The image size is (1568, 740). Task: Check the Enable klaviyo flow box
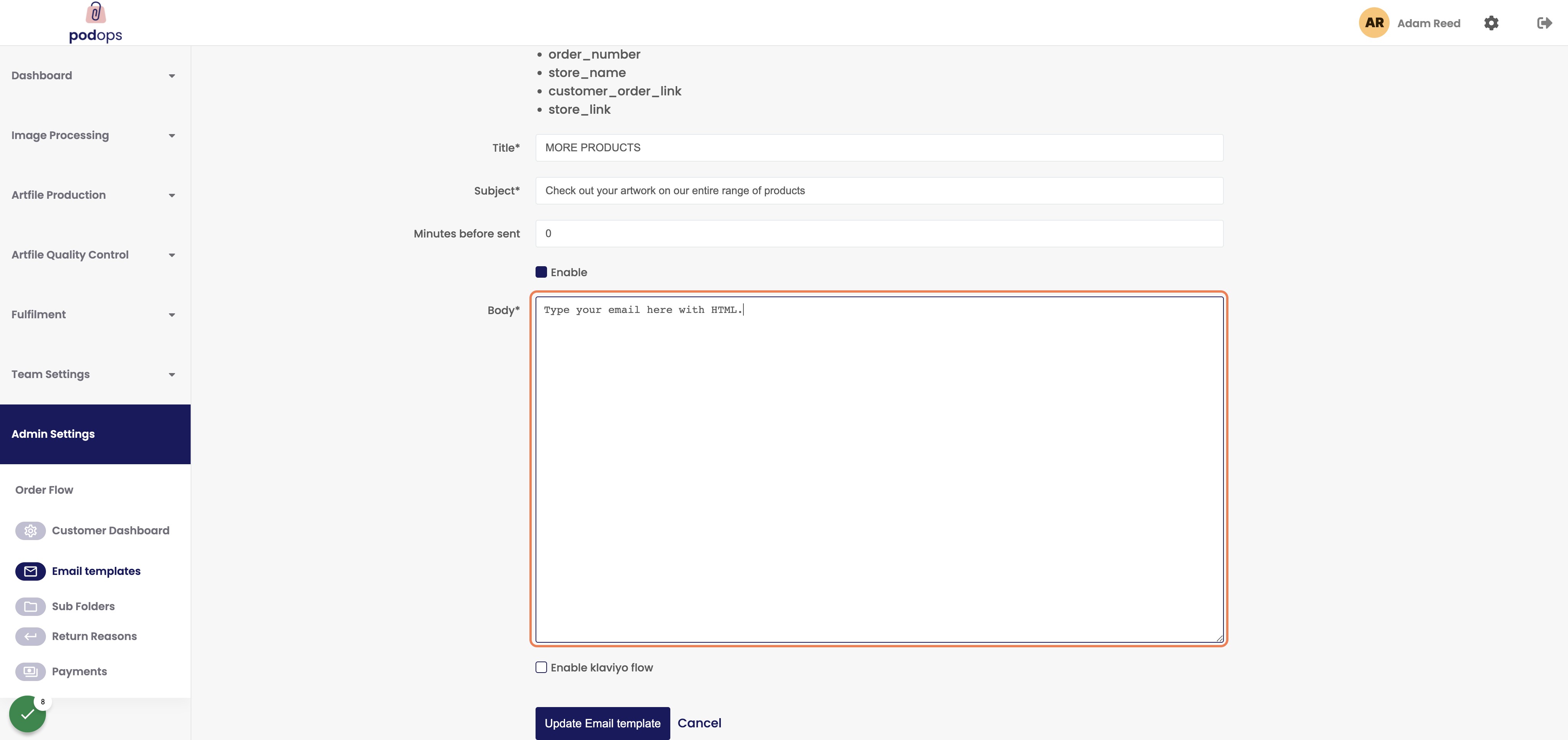541,668
